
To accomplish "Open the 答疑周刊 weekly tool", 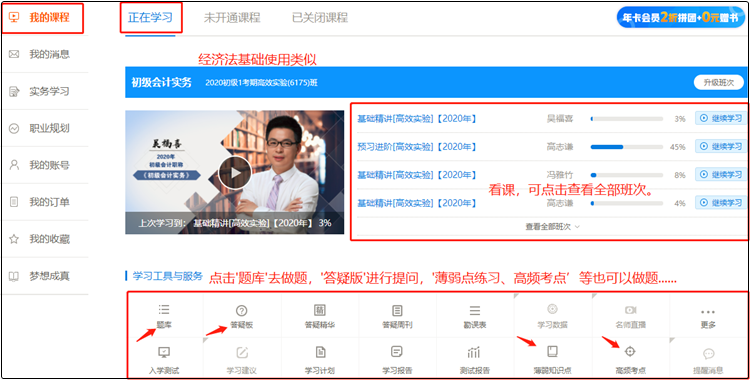I will (397, 316).
